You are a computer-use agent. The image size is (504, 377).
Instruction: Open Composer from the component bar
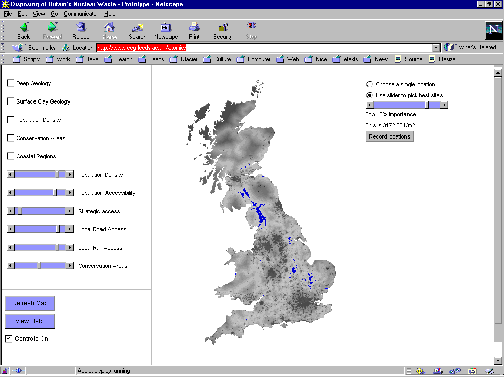point(489,371)
